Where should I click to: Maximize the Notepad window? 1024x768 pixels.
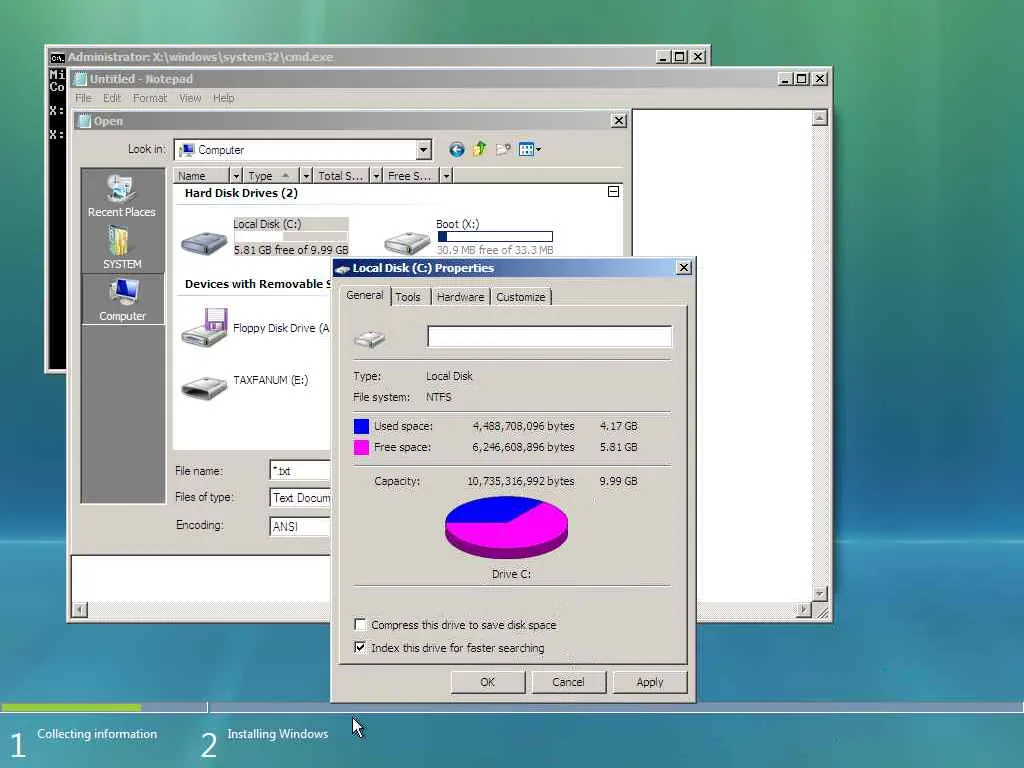point(802,79)
